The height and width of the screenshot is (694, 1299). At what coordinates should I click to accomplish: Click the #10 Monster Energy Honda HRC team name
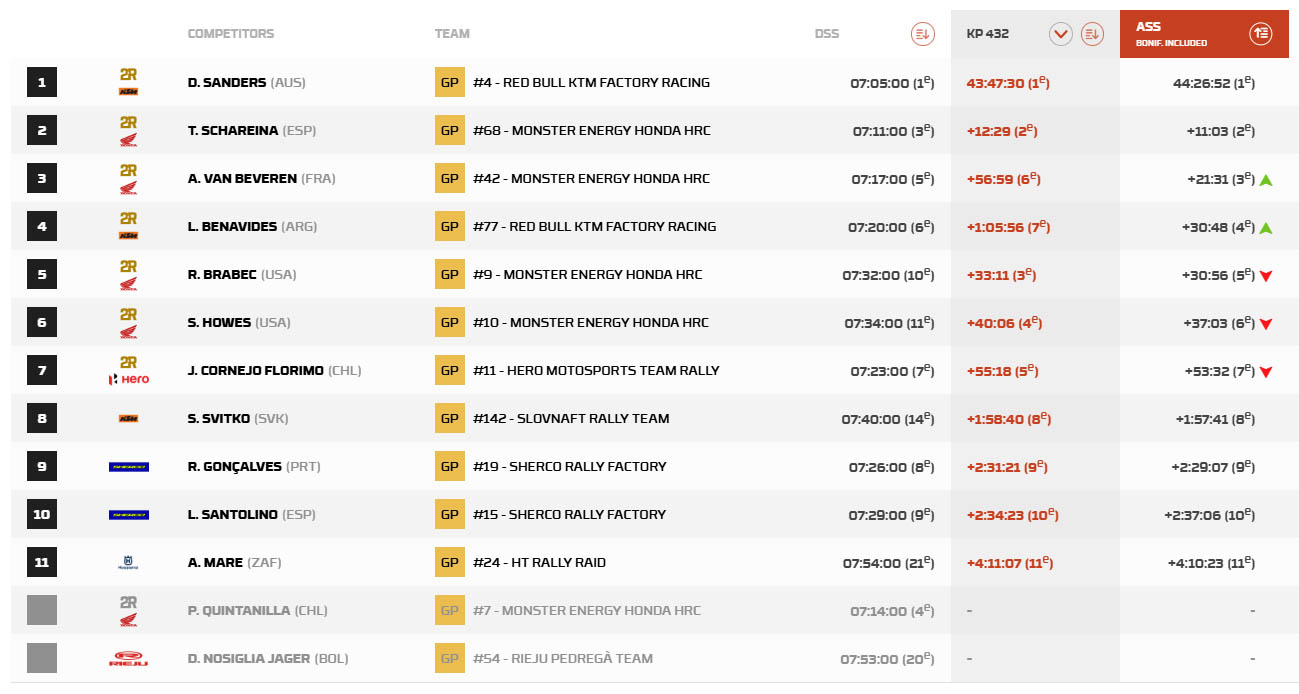pos(591,322)
